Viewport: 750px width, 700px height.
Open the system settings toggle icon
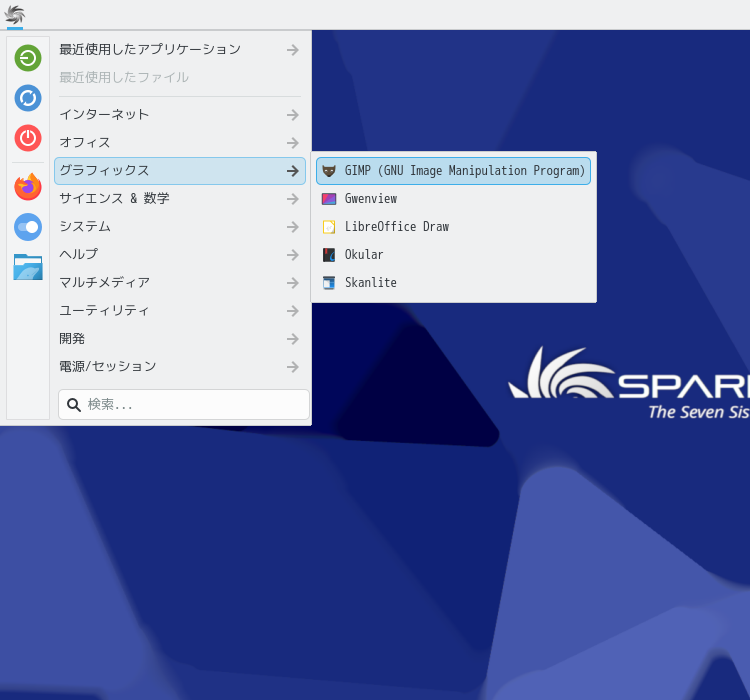click(28, 227)
